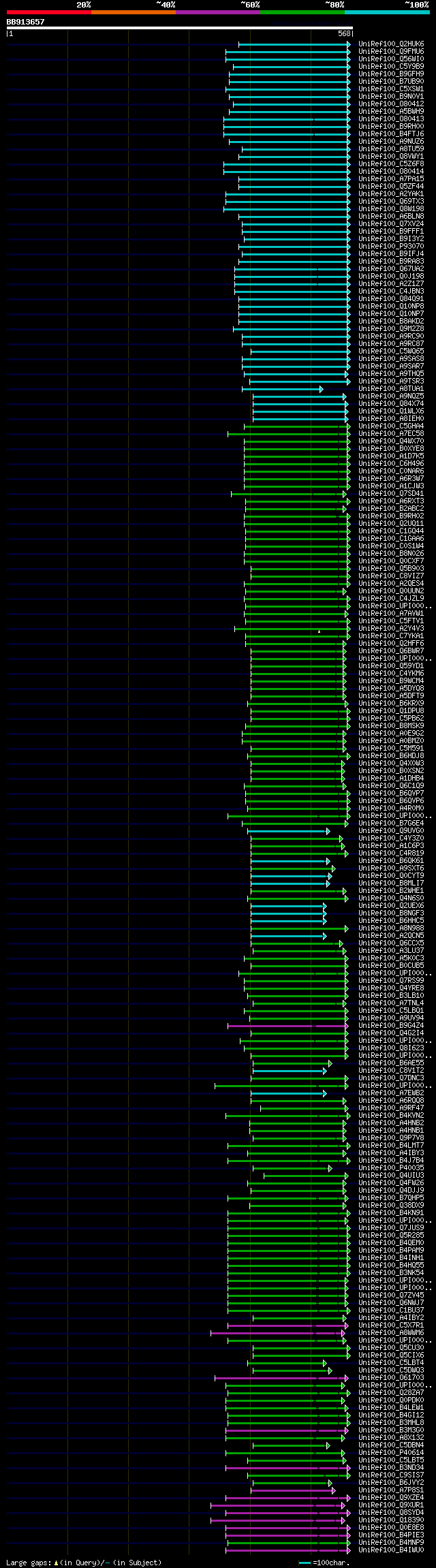Click hit label UniRef100_B6QK61
Screen dimensions: 436x1568
pos(391,861)
